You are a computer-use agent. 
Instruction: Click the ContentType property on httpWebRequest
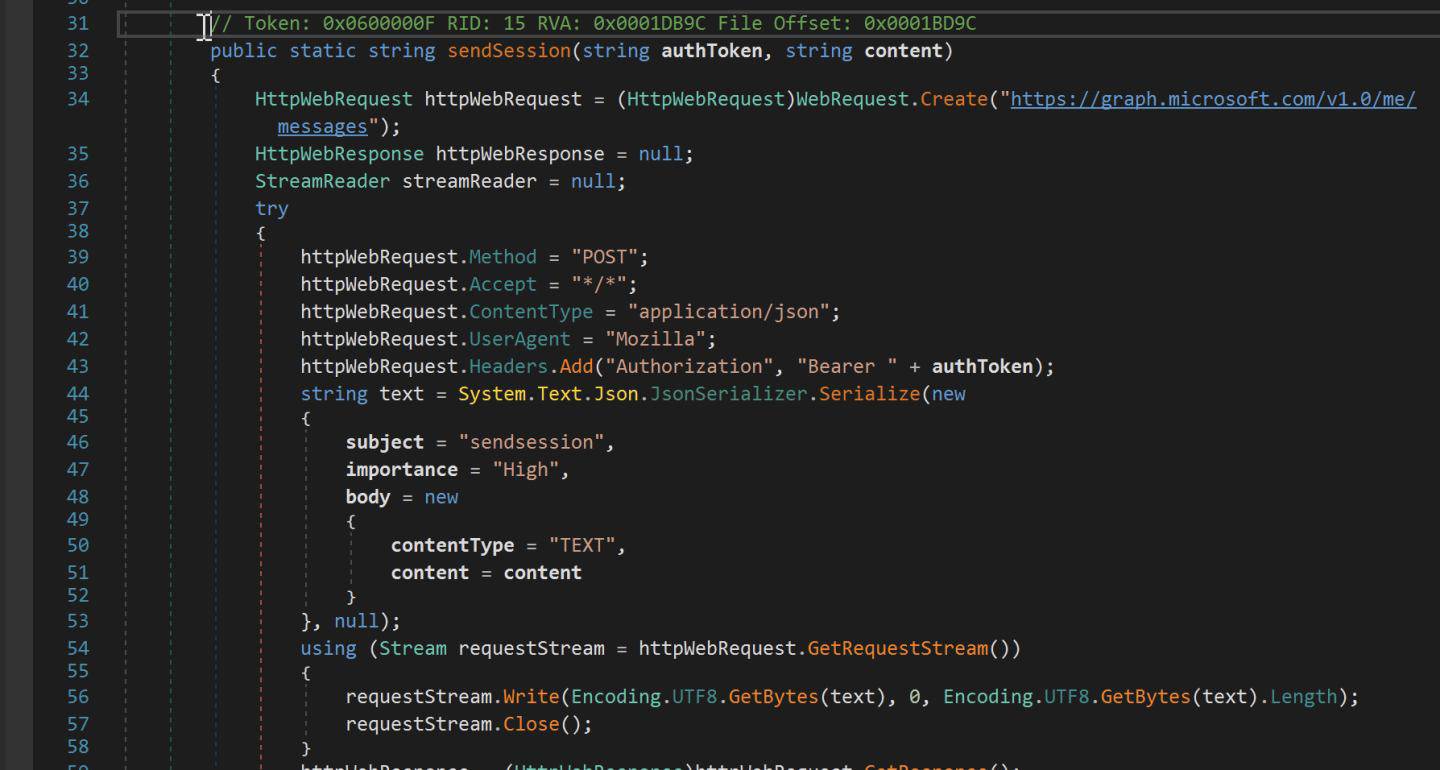pos(530,312)
